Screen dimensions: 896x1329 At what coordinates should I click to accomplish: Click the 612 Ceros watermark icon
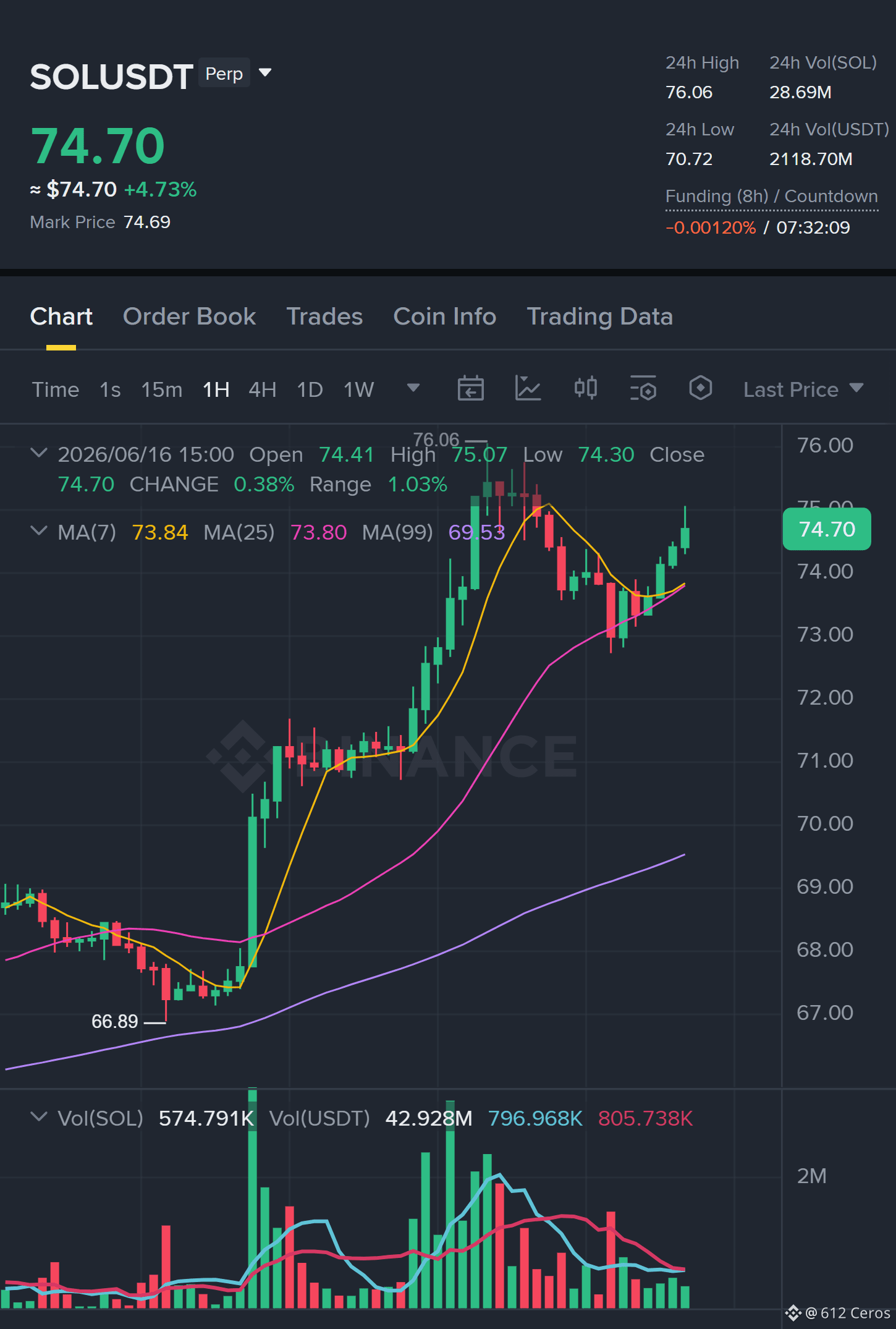tap(793, 1312)
